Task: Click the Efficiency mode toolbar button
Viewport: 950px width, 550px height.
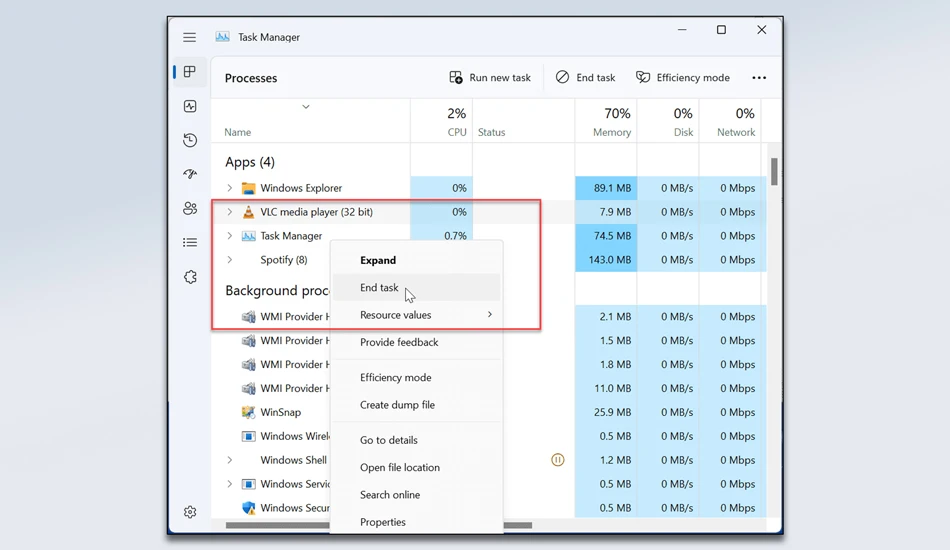Action: pyautogui.click(x=683, y=78)
